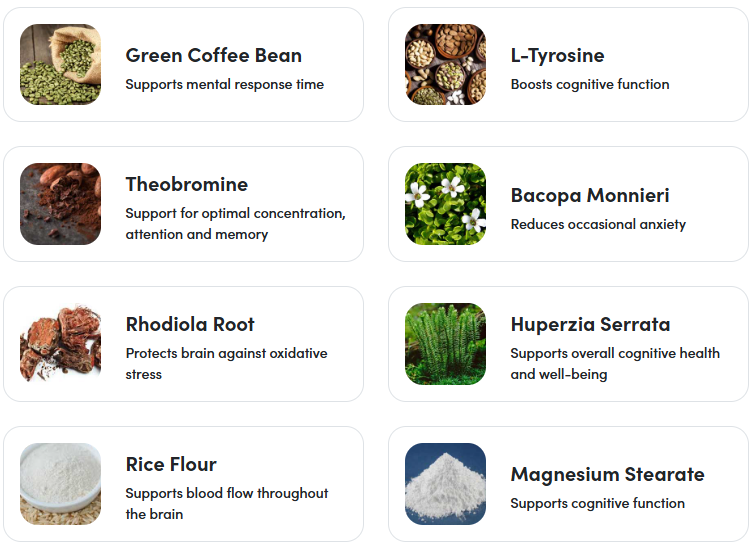Image resolution: width=751 pixels, height=548 pixels.
Task: Click the Rice Flour heading
Action: (171, 464)
